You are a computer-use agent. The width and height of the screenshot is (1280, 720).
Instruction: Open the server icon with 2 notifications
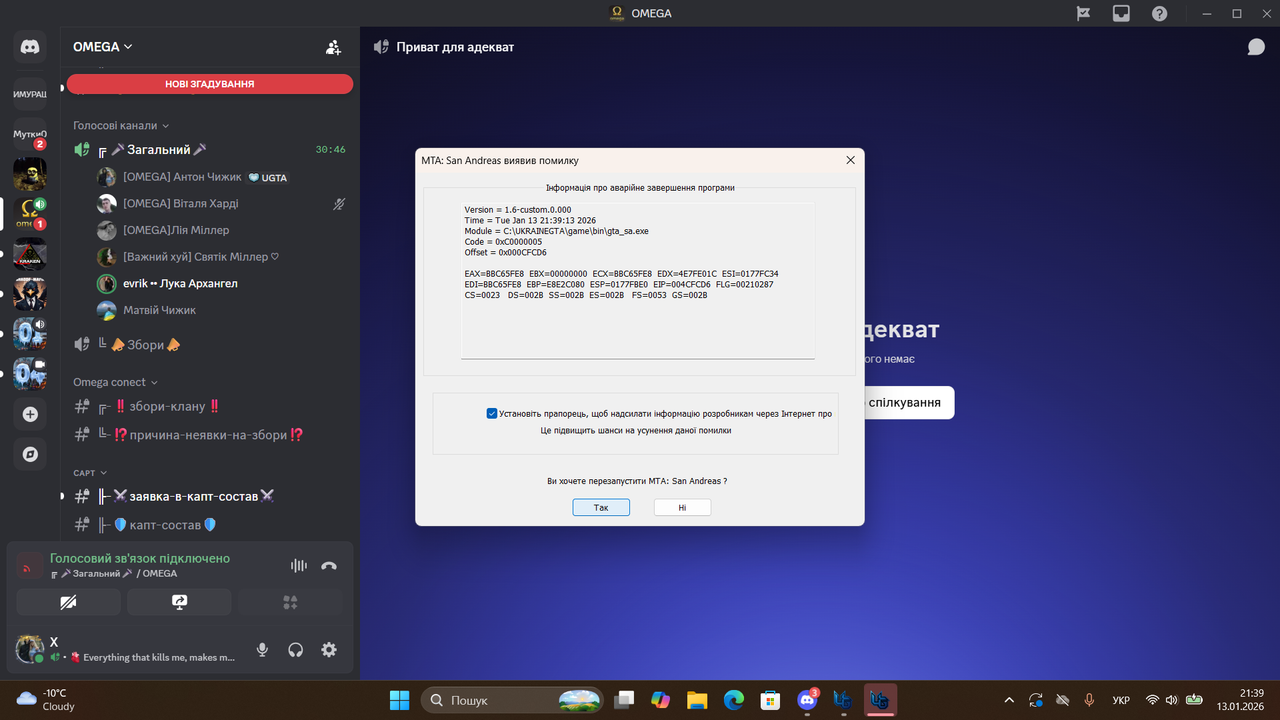pos(30,134)
